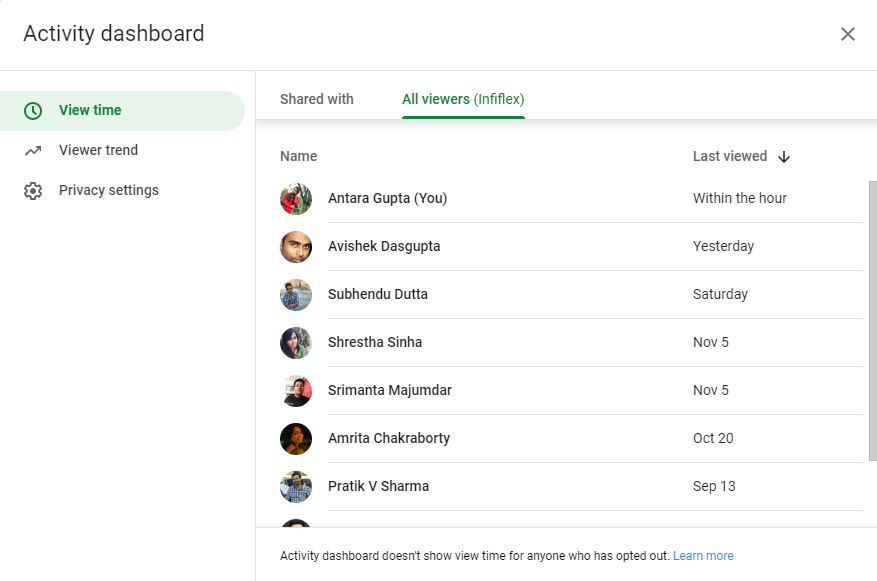
Task: Click Subhendu Dutta's avatar
Action: 296,295
